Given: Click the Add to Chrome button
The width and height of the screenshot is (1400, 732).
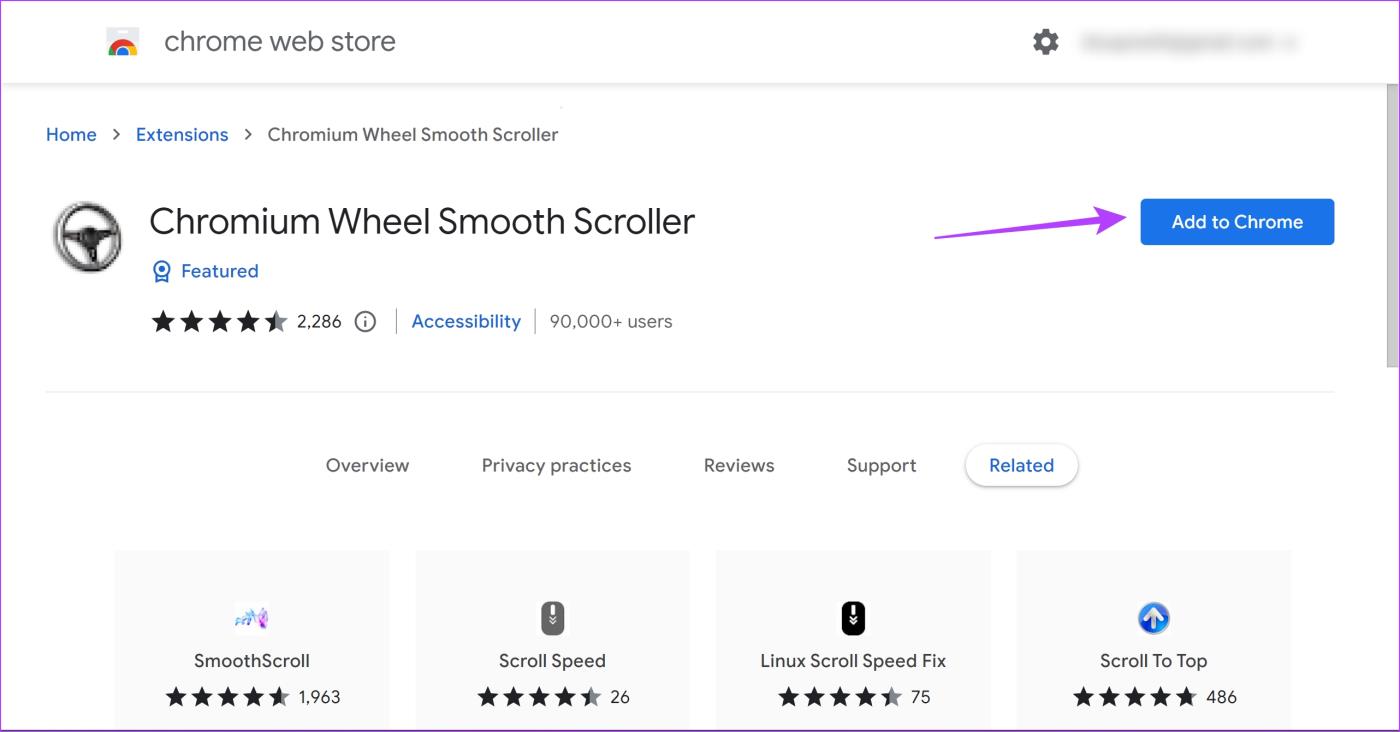Looking at the screenshot, I should [1236, 221].
